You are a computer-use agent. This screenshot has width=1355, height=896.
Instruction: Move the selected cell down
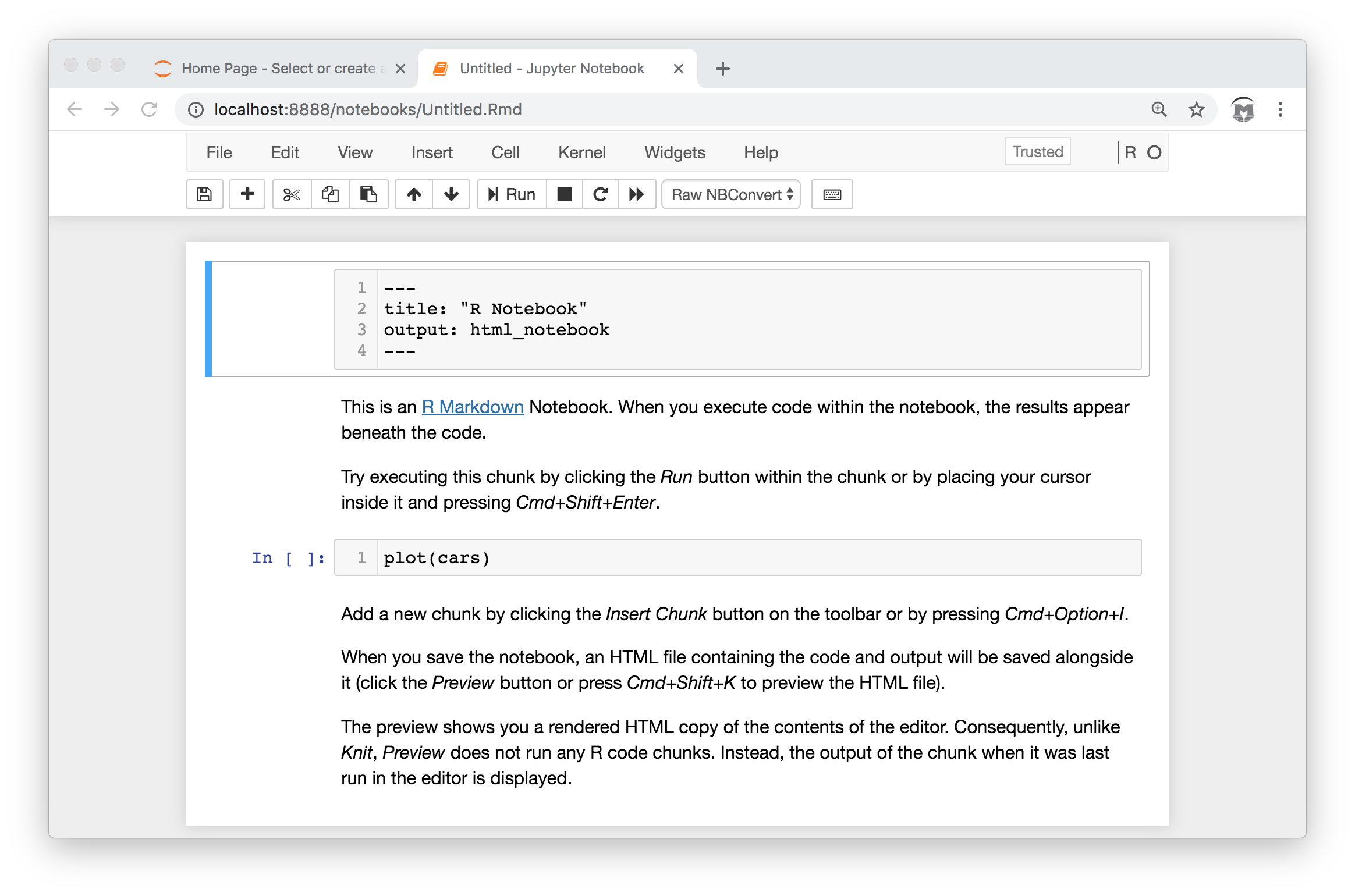tap(451, 194)
